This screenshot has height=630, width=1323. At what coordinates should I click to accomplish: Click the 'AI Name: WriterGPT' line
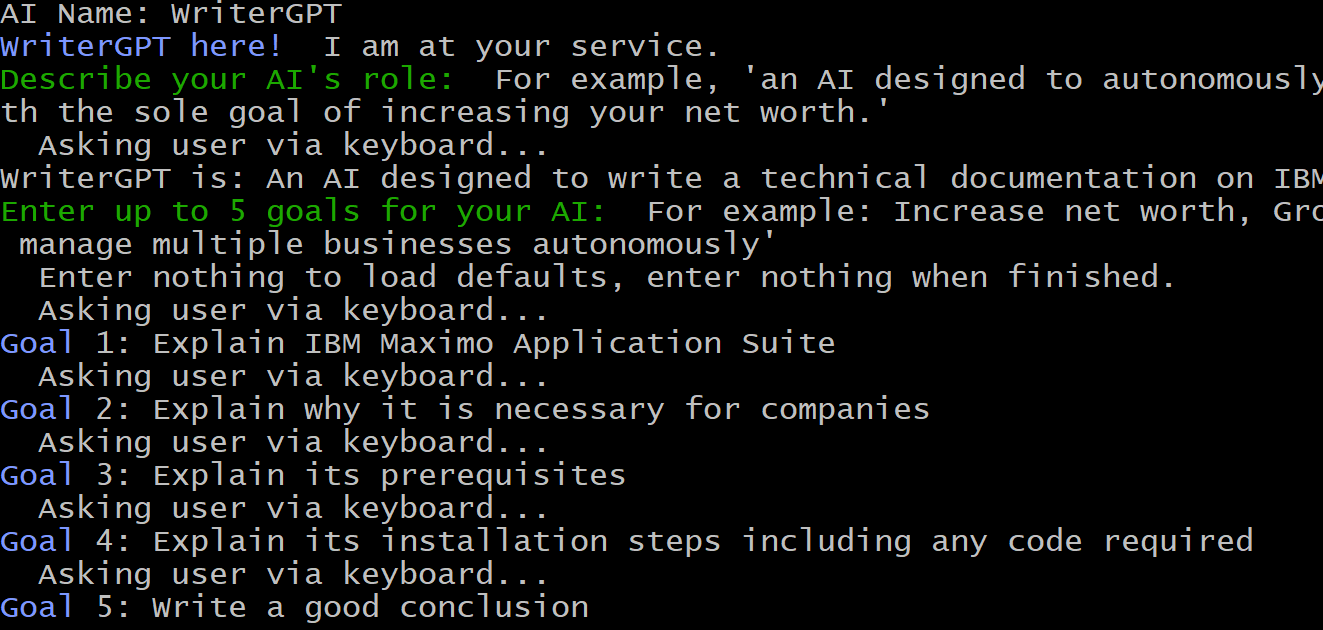coord(171,14)
